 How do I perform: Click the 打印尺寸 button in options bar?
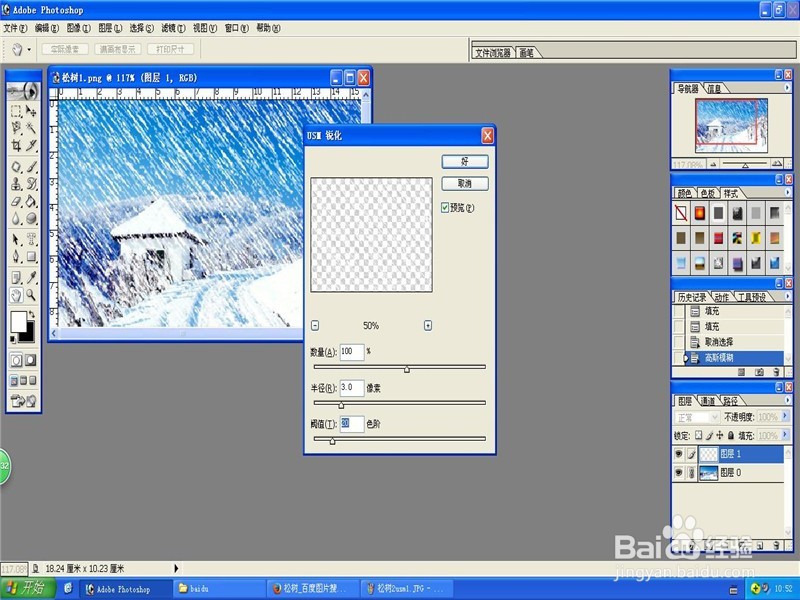click(170, 49)
